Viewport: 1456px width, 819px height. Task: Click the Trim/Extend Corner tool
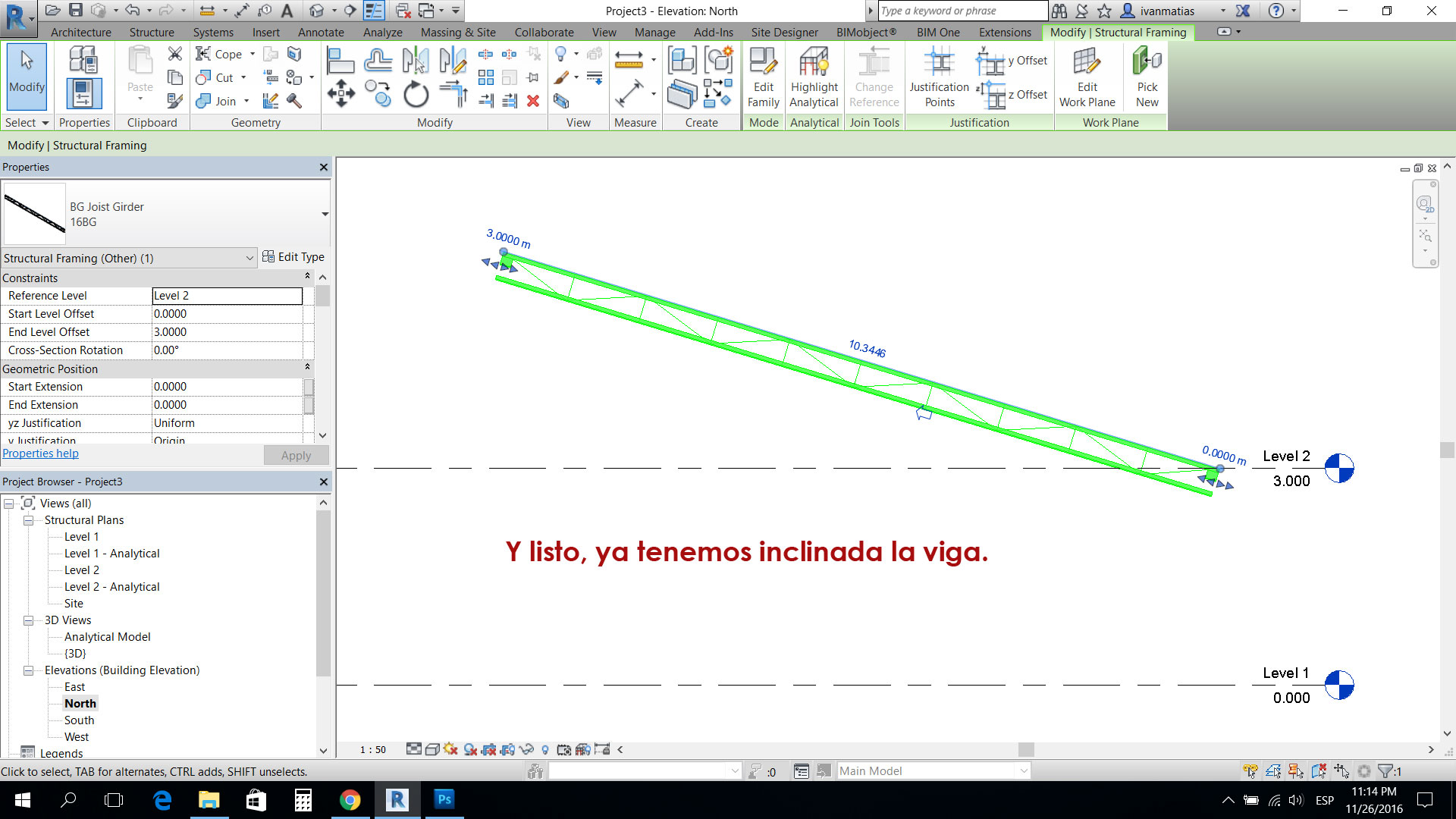coord(454,95)
